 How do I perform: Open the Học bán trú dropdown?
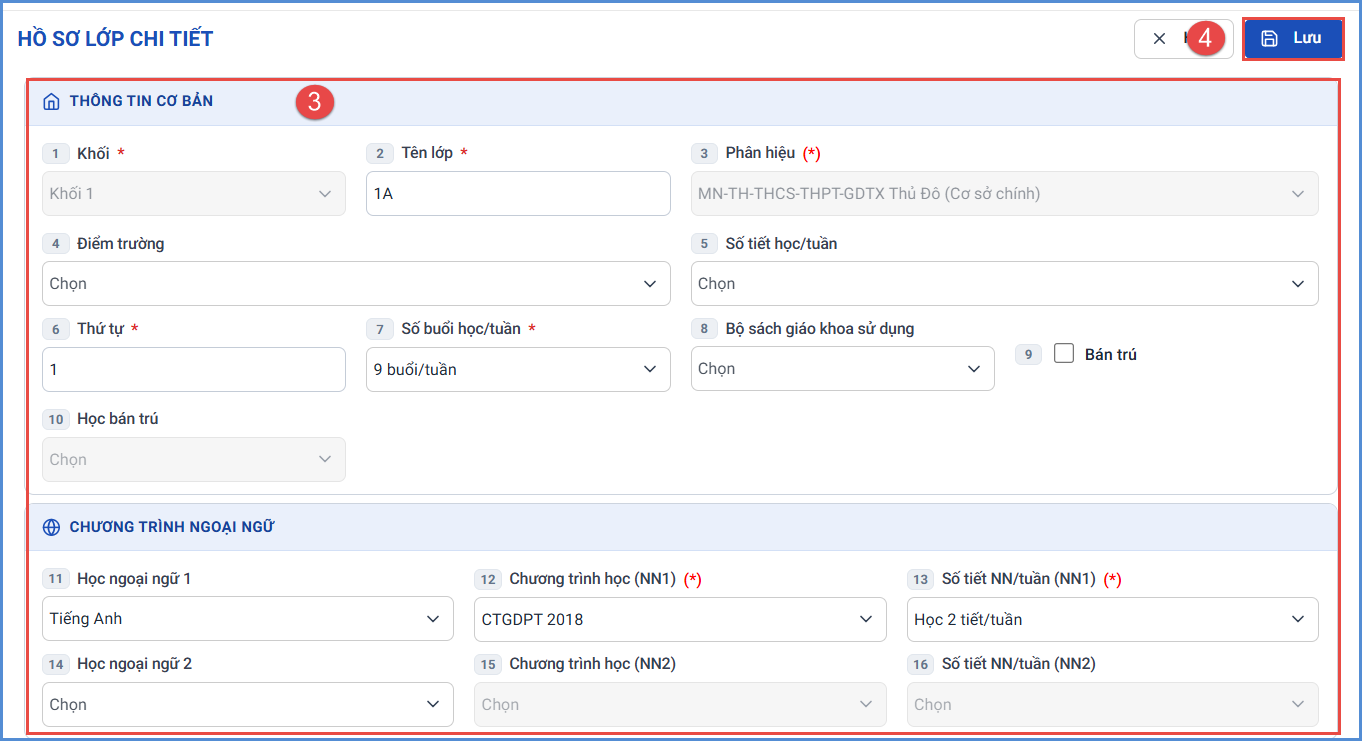tap(194, 460)
